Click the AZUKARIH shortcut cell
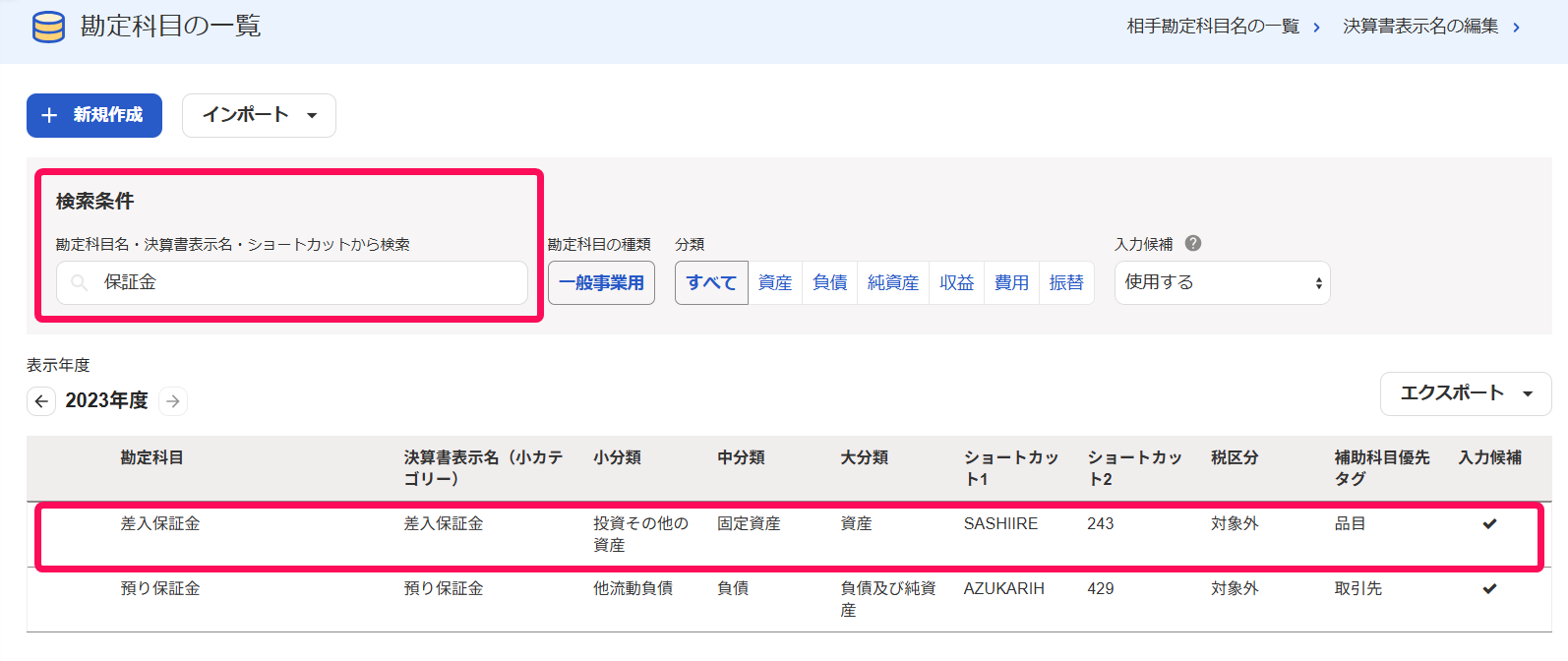 [x=1004, y=589]
